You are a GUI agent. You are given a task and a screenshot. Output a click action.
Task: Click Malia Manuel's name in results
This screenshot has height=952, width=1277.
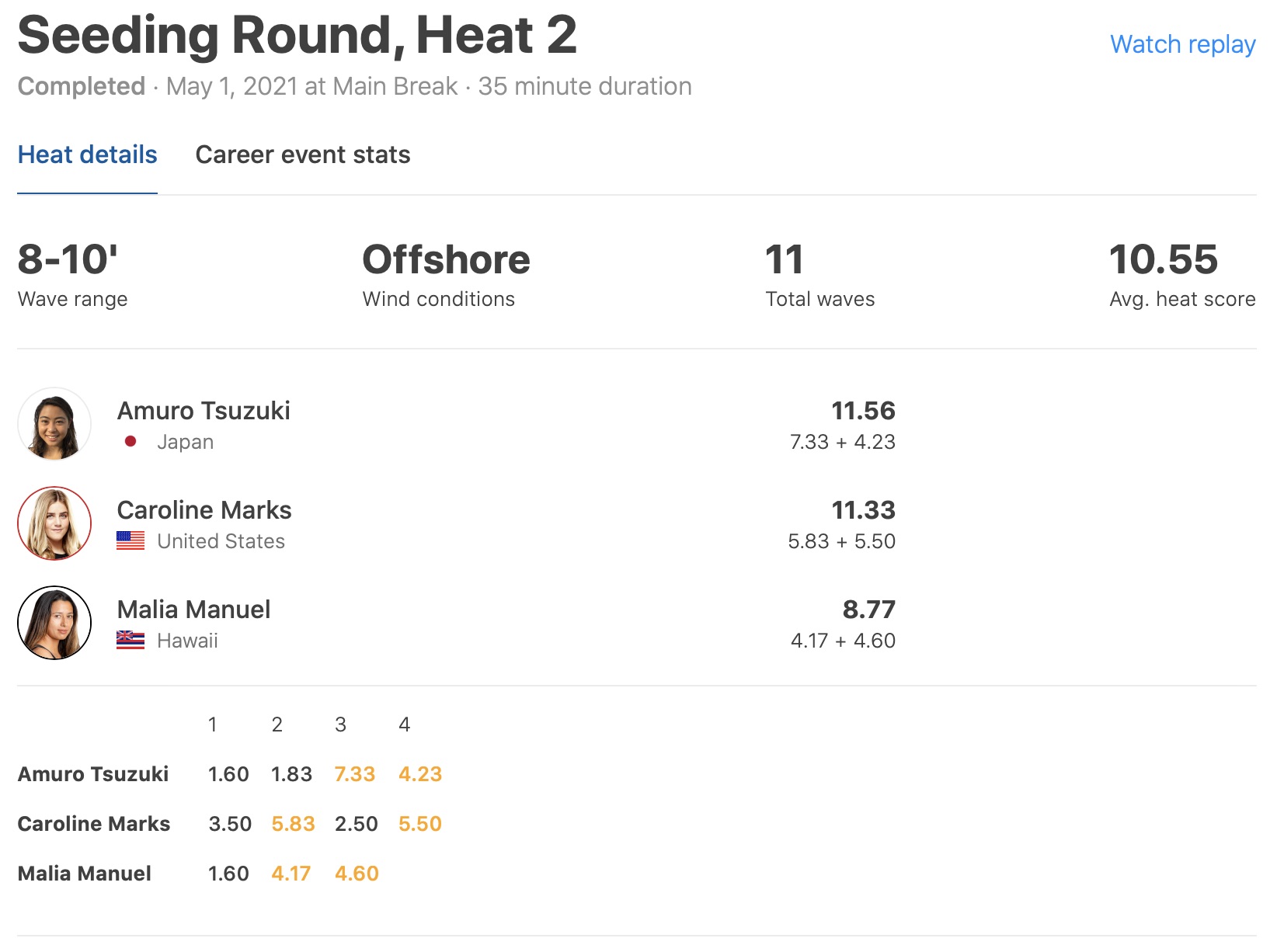click(193, 610)
